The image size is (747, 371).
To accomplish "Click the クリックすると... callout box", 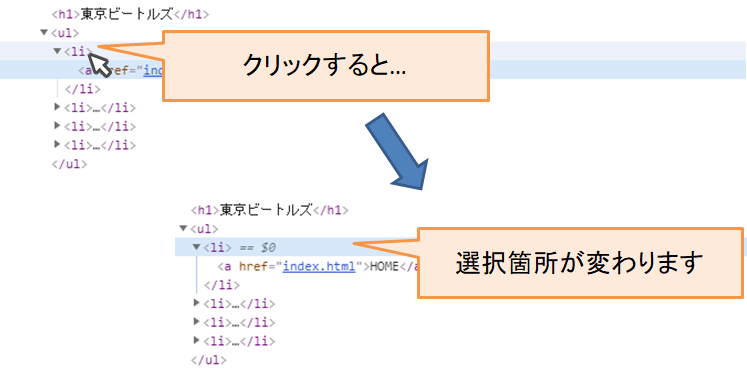I will click(x=326, y=66).
